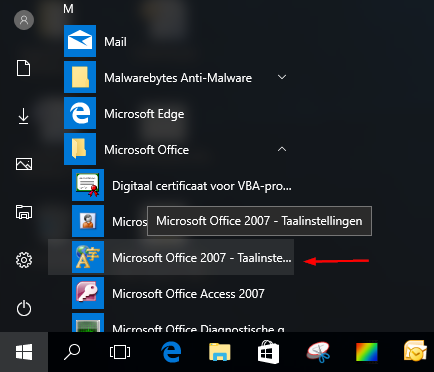Click the Microsoft Office 2007 Taalinstellingen icon
The image size is (434, 372).
coord(88,257)
